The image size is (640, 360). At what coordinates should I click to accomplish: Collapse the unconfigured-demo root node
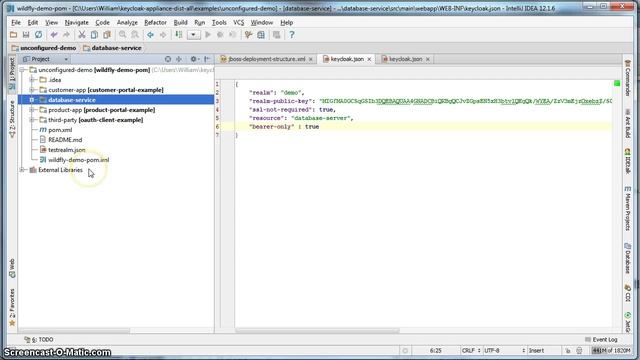point(22,70)
